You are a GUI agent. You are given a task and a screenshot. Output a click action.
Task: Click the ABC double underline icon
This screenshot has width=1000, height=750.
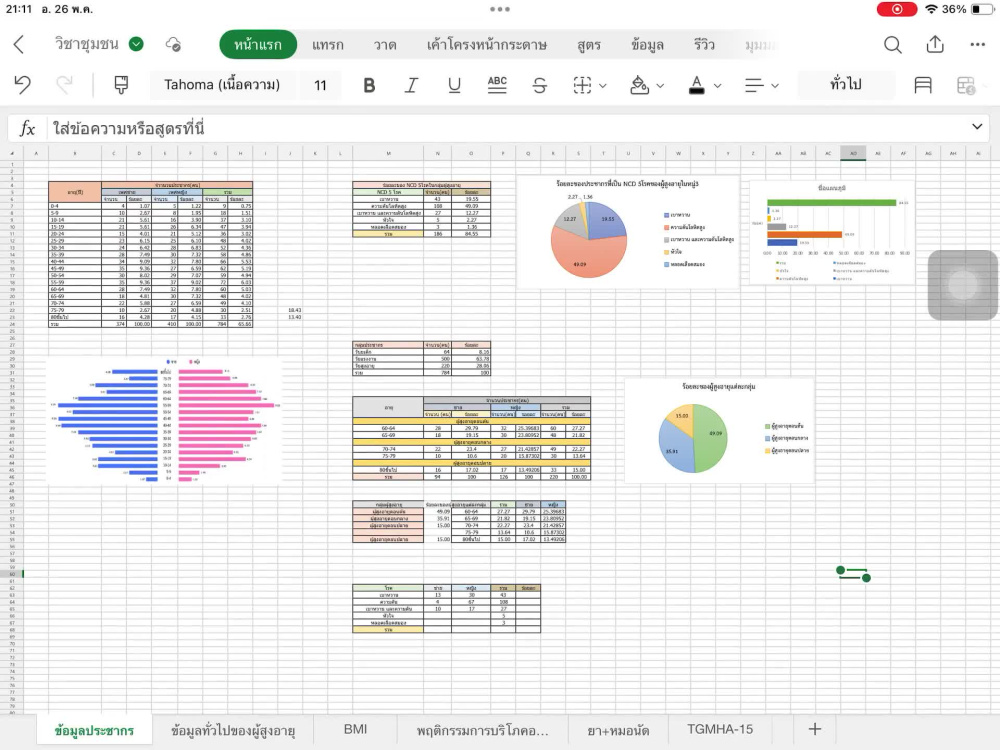point(497,85)
